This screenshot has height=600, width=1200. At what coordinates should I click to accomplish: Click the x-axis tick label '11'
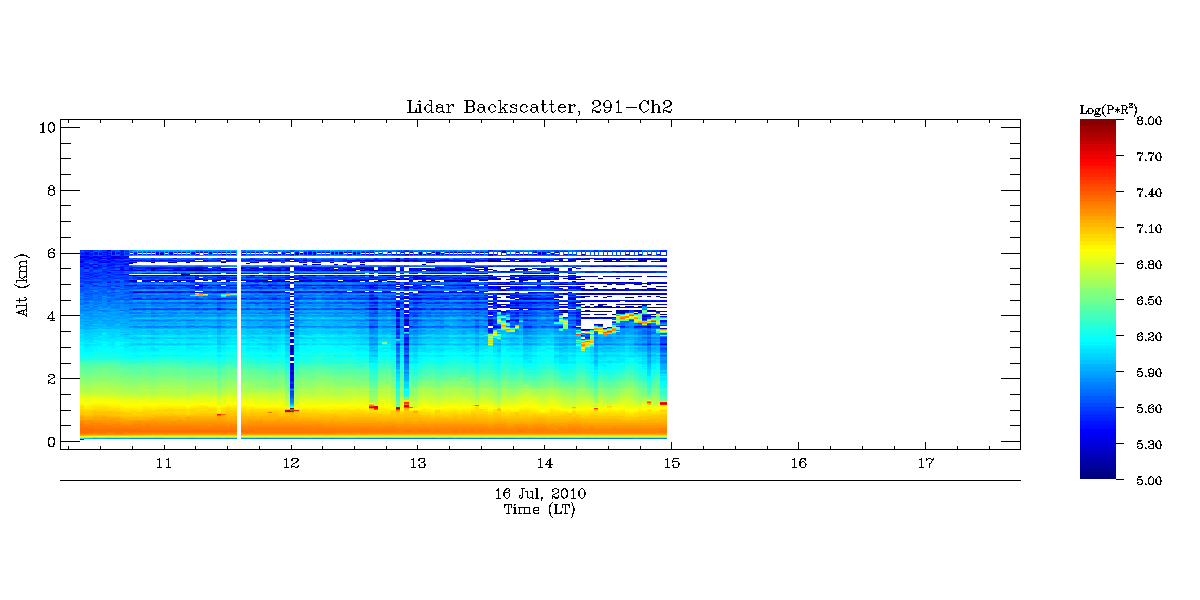pos(164,464)
